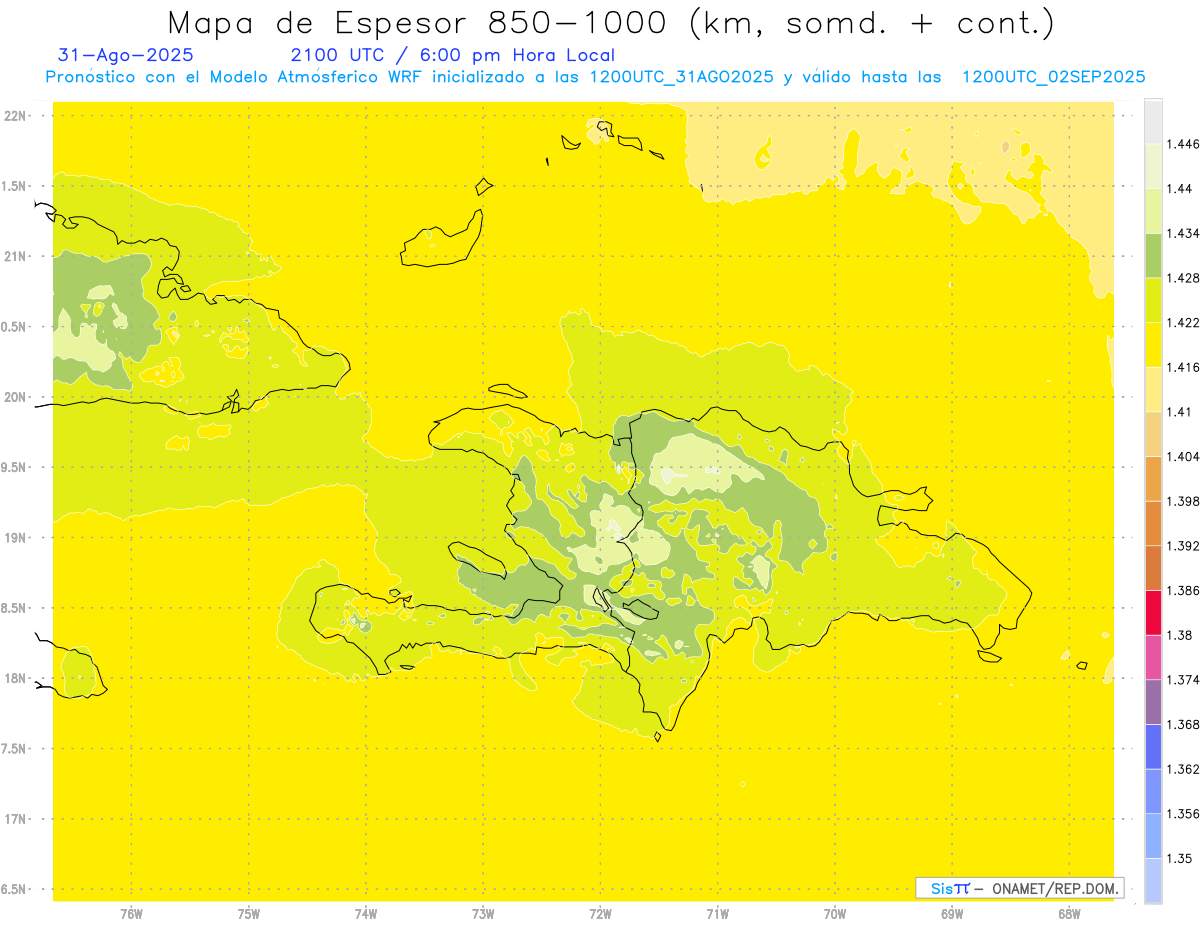Open the 'SisTT - ONAMET/REP.DOM.' credit label

[x=1020, y=888]
